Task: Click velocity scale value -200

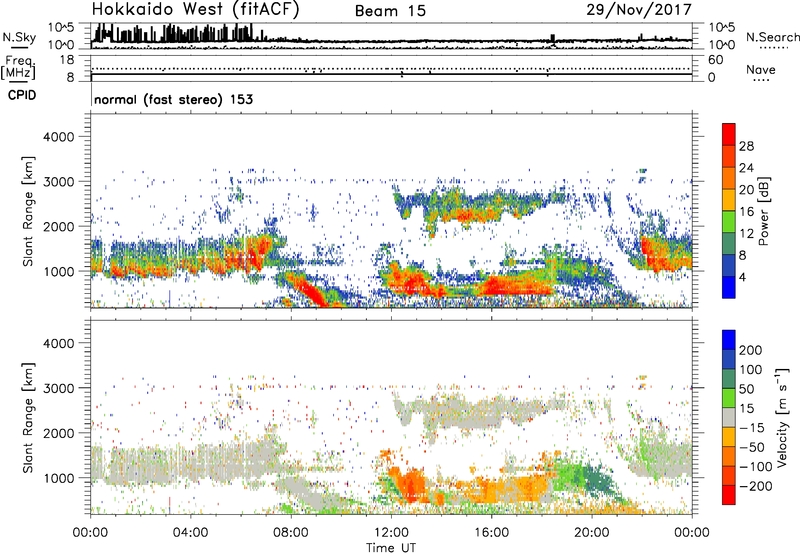Action: pos(756,486)
